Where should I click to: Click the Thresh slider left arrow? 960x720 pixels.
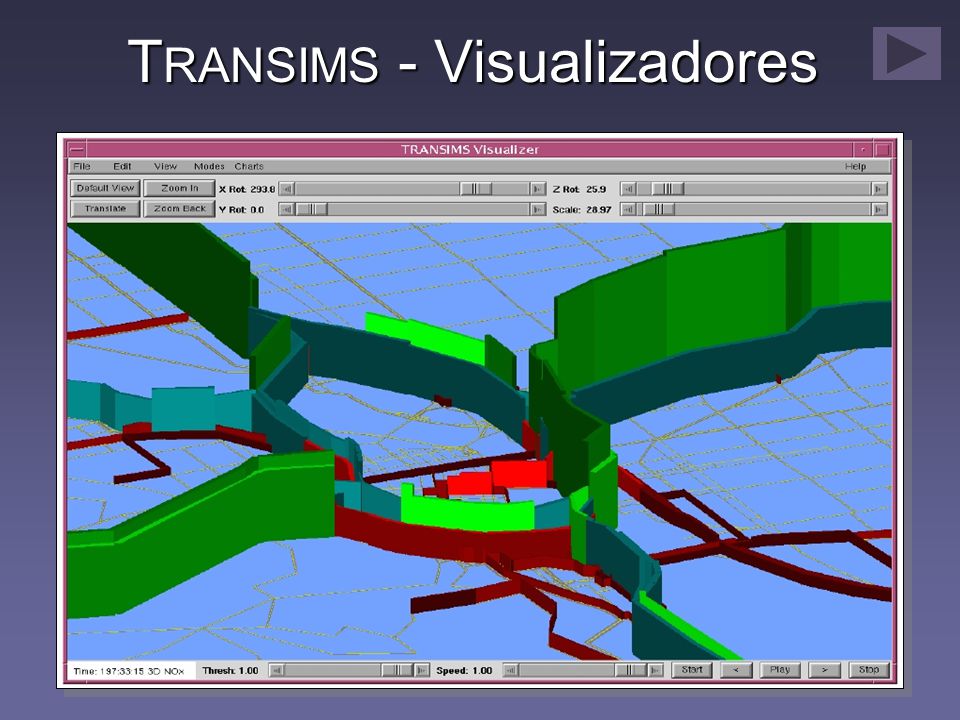(277, 670)
